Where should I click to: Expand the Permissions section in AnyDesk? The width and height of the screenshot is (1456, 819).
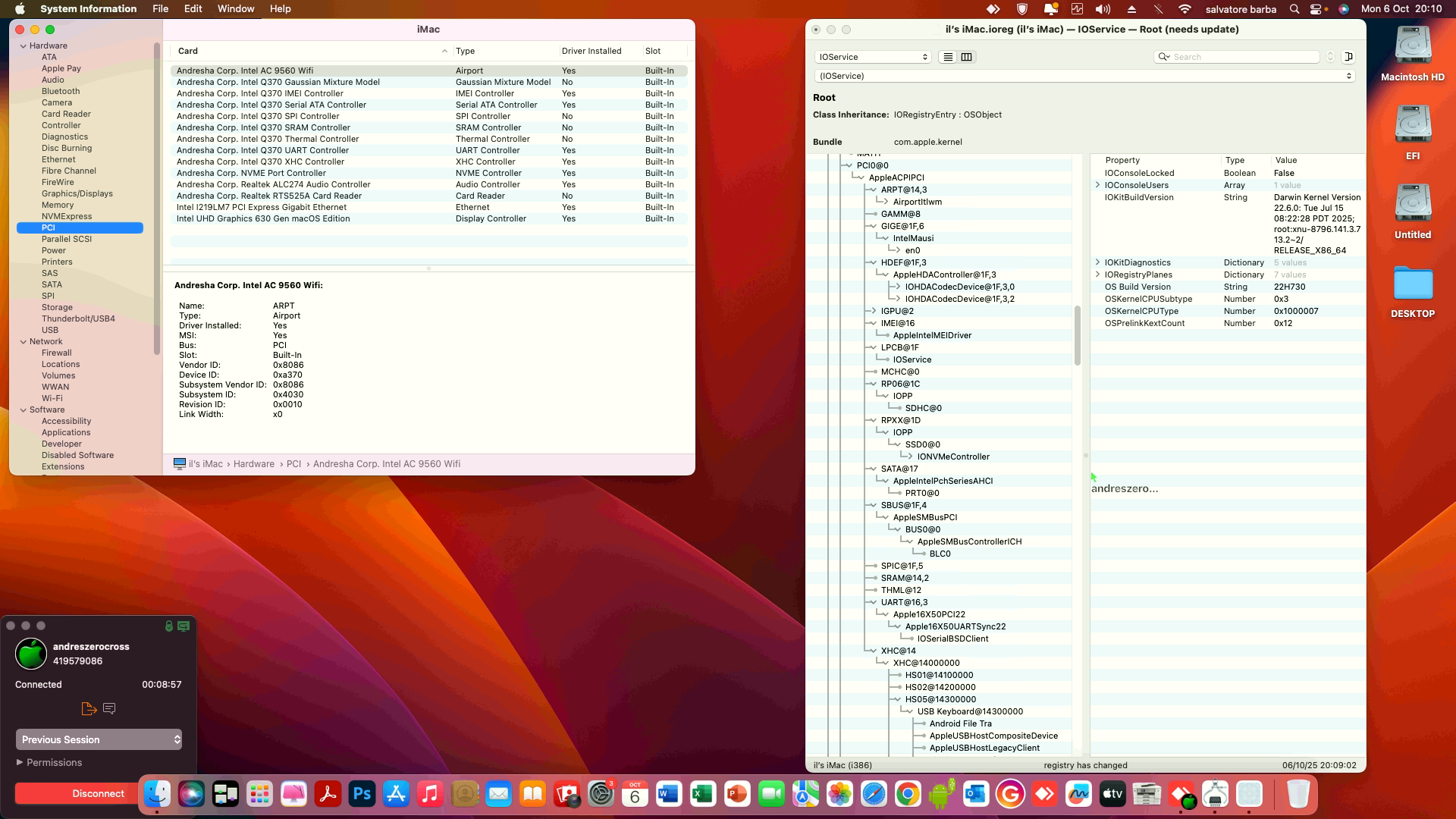[20, 762]
